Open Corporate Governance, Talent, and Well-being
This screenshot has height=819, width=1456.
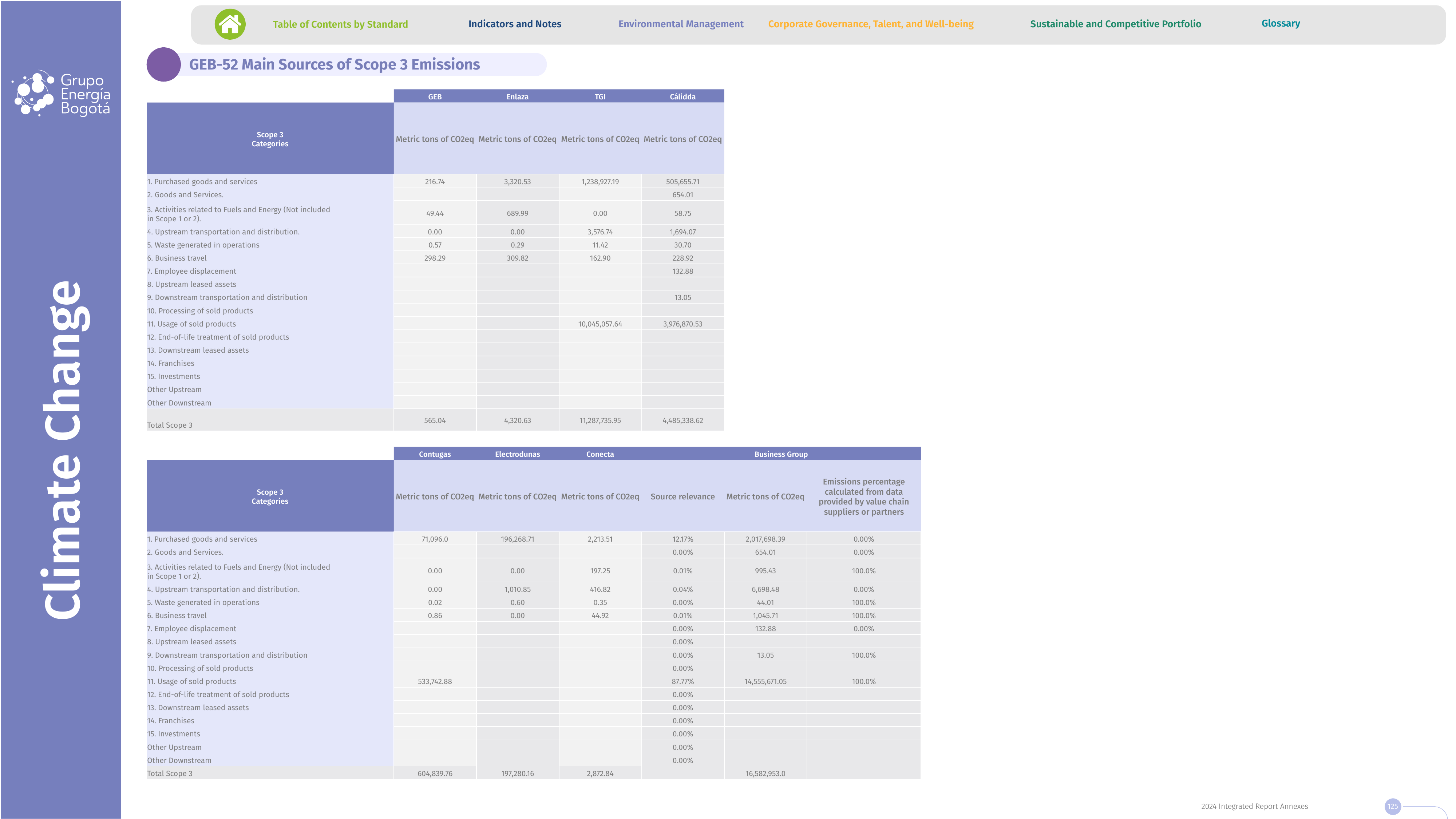pos(871,24)
